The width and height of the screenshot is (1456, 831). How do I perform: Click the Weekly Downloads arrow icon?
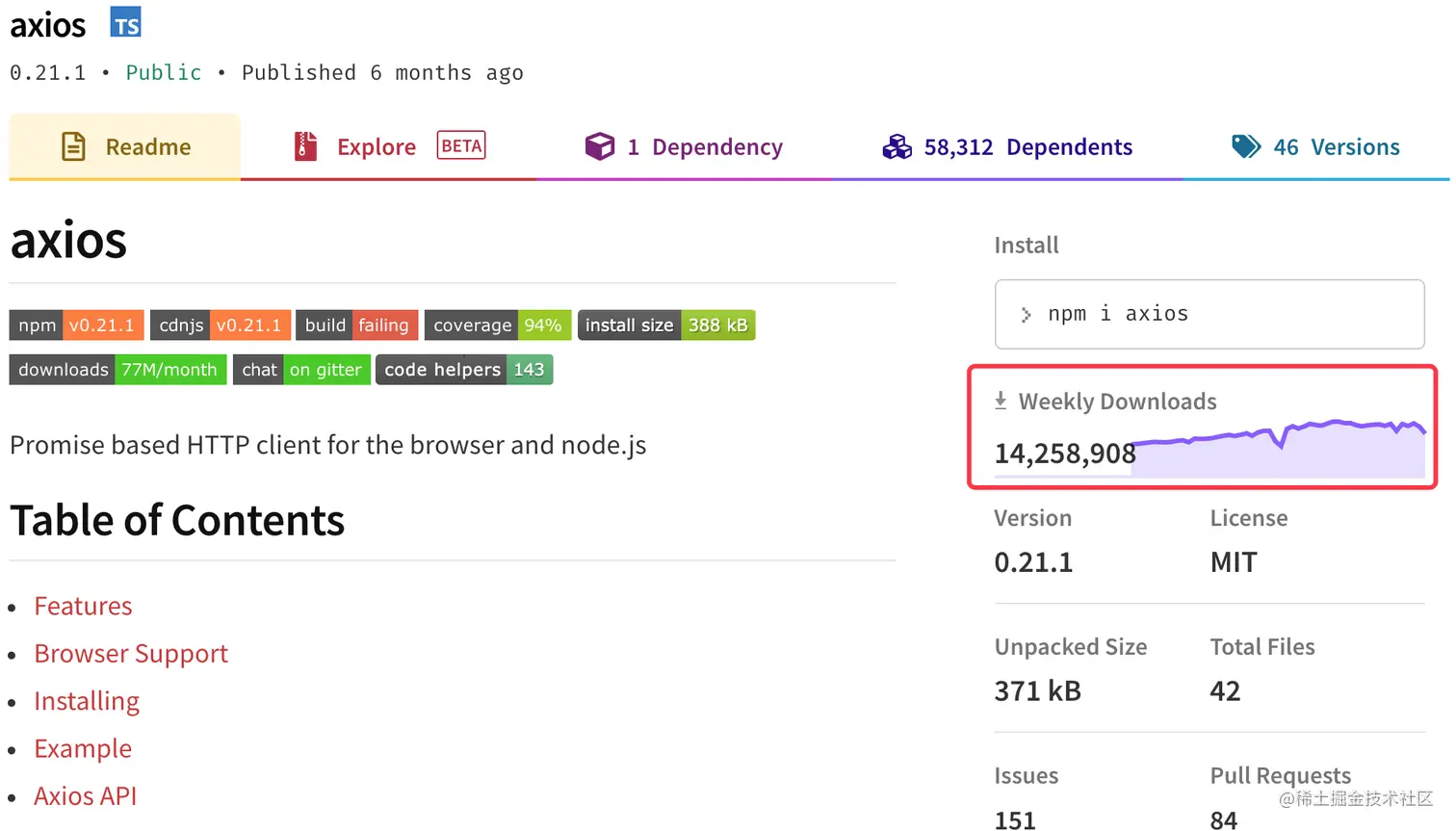click(x=1001, y=401)
